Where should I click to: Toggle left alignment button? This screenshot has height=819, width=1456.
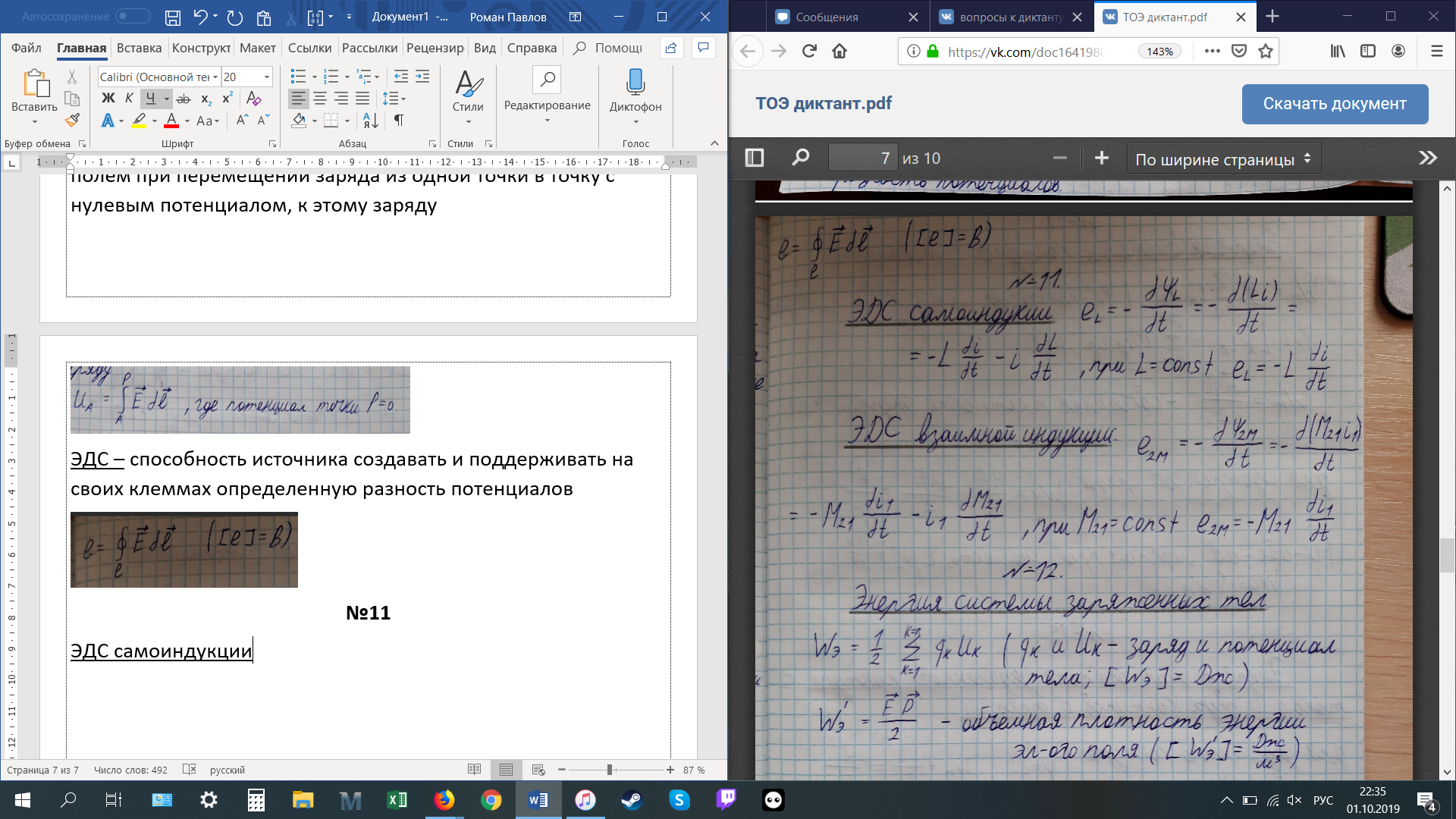[x=299, y=99]
